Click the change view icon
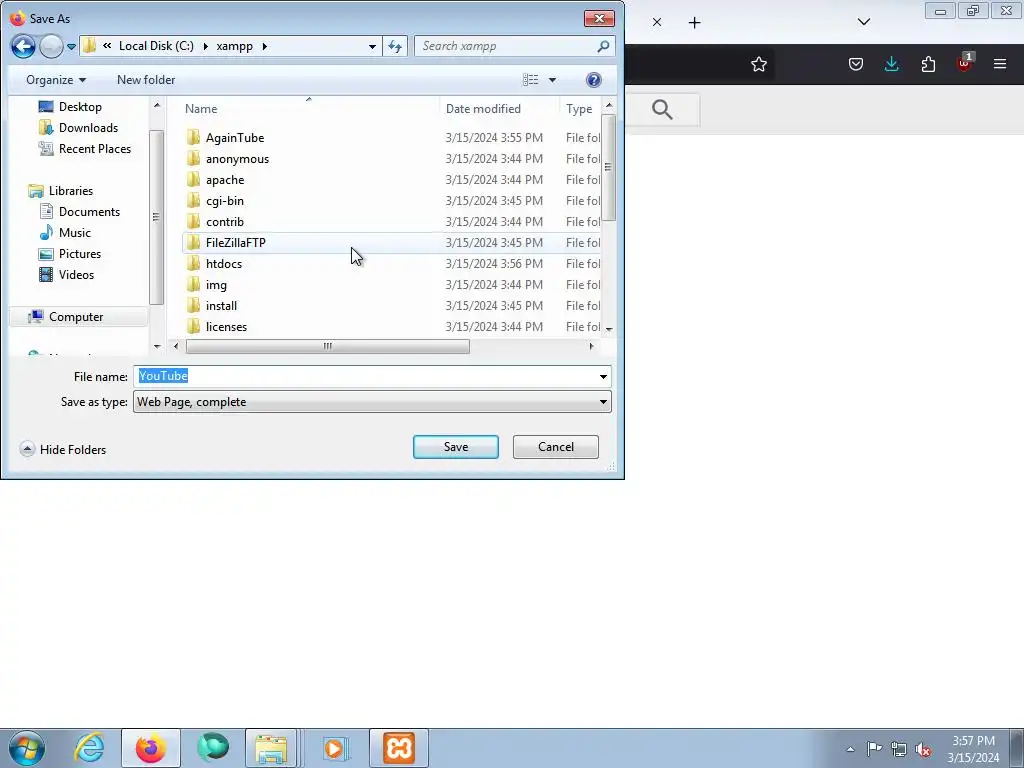Screen dimensions: 1024x768 pyautogui.click(x=530, y=80)
